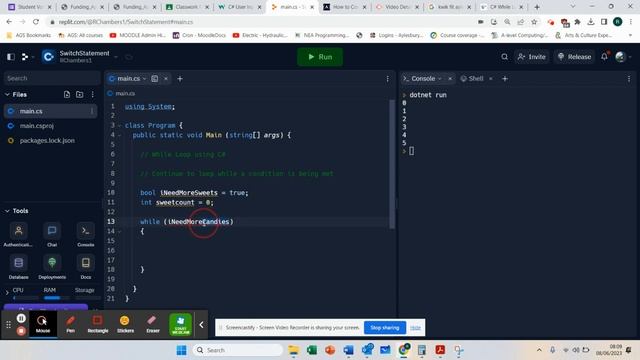
Task: Reload the browser page
Action: 36,22
